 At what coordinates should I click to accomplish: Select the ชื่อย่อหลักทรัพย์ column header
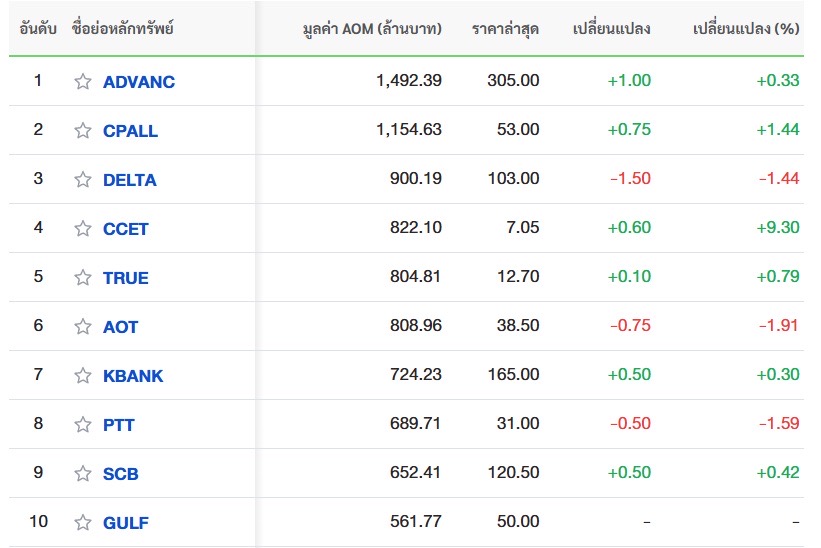pyautogui.click(x=123, y=28)
